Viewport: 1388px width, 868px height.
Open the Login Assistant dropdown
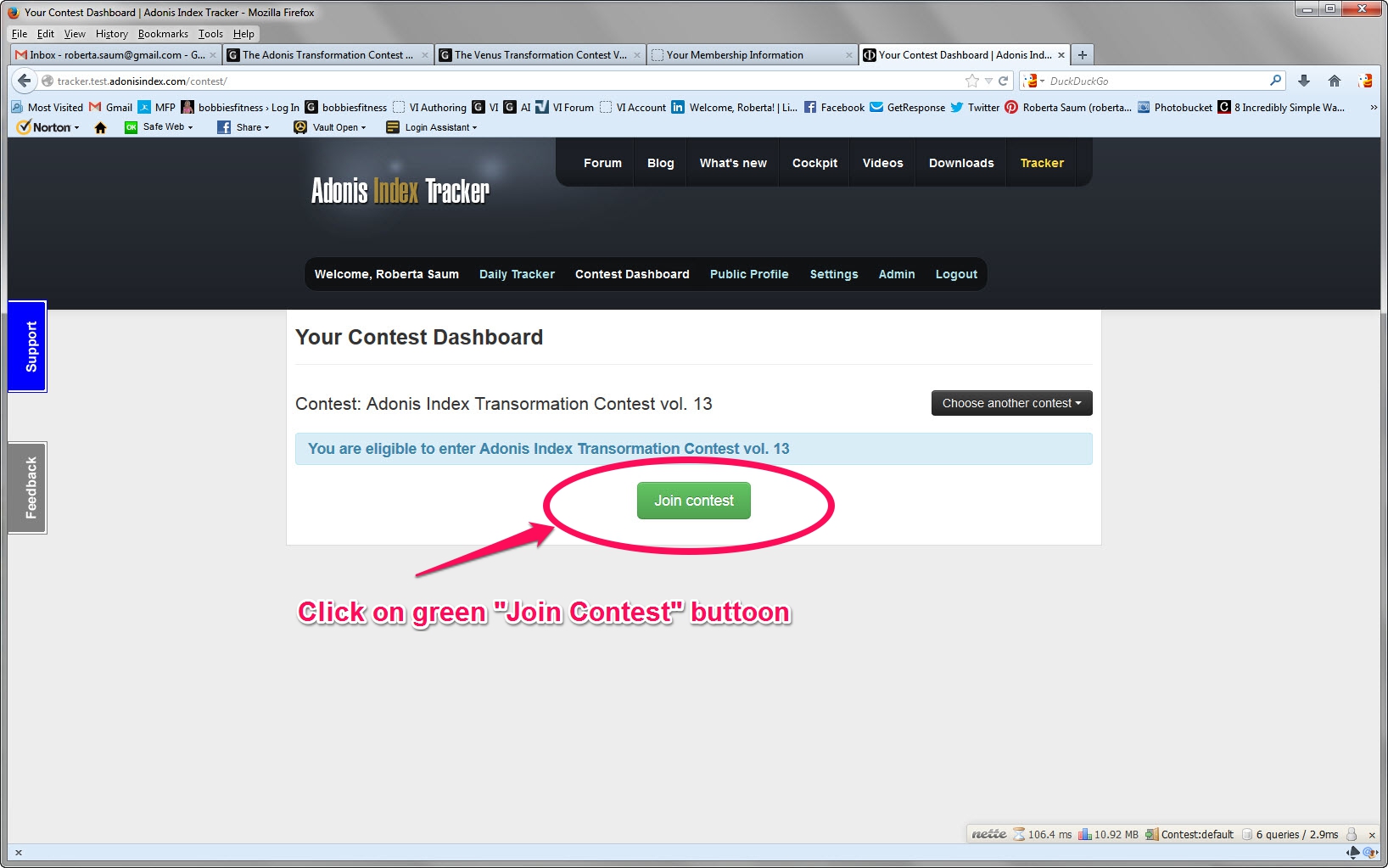point(432,127)
